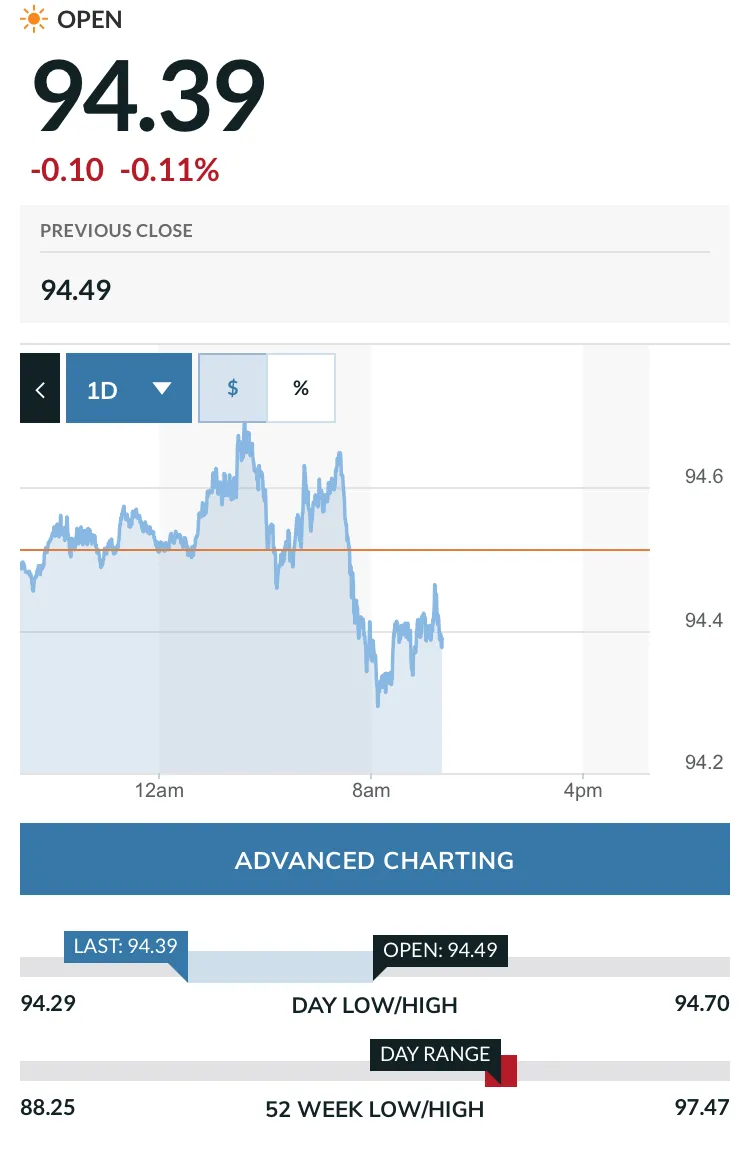Screen dimensions: 750x1151
Task: Click the 8am time axis label
Action: (x=371, y=791)
